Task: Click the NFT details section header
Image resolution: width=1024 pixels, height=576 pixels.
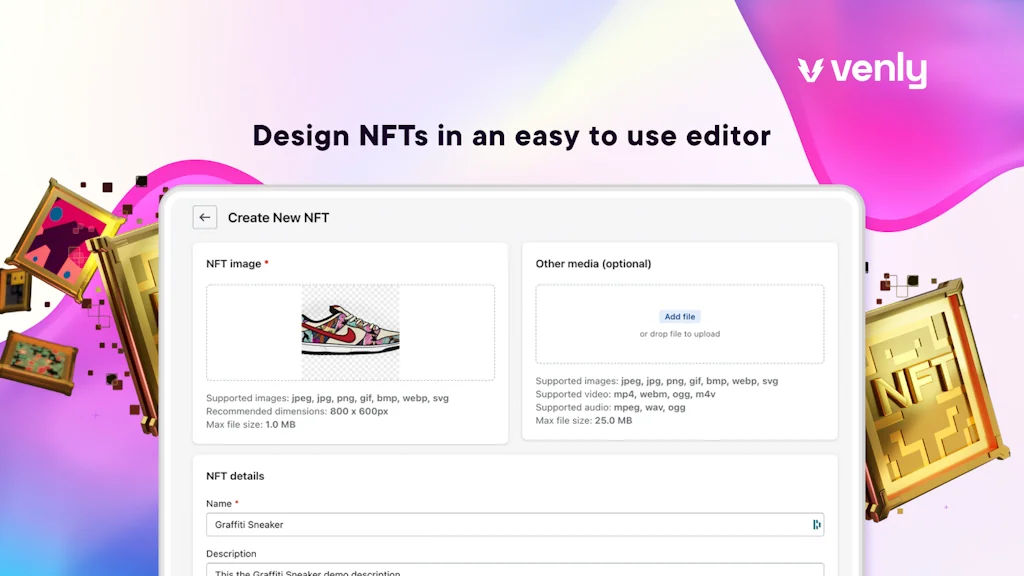Action: [234, 476]
